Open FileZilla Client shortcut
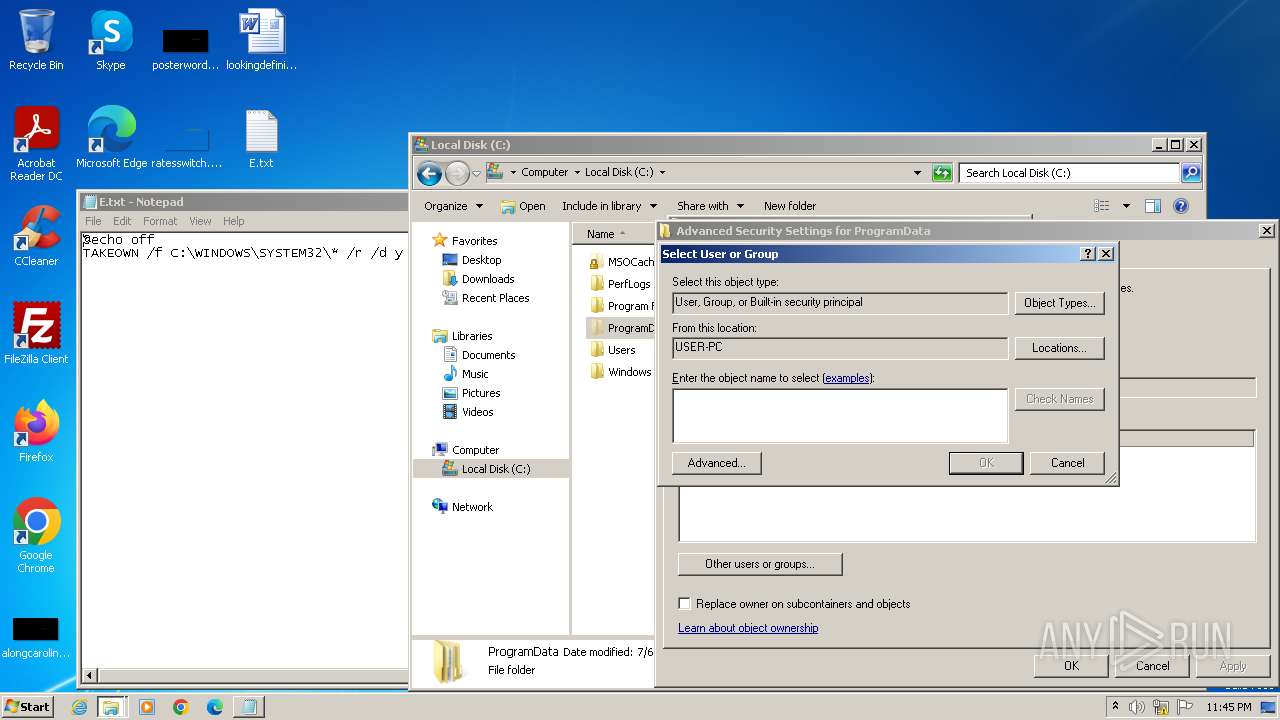The width and height of the screenshot is (1280, 720). [x=36, y=333]
